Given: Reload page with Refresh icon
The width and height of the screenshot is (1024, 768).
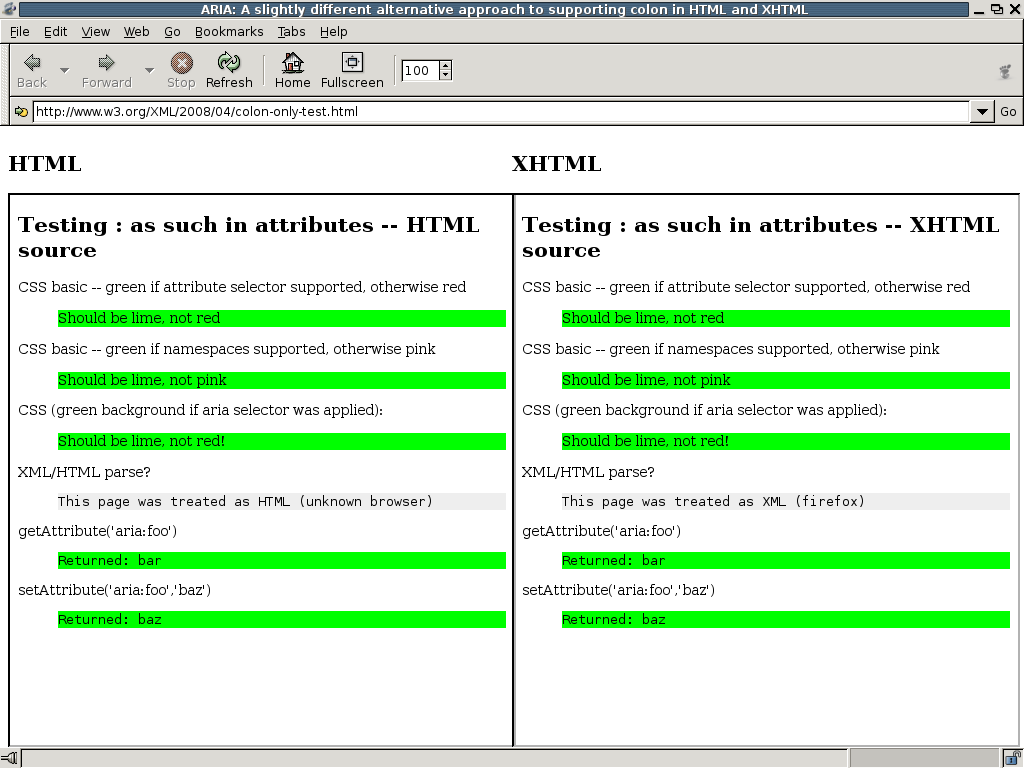Looking at the screenshot, I should click(229, 62).
